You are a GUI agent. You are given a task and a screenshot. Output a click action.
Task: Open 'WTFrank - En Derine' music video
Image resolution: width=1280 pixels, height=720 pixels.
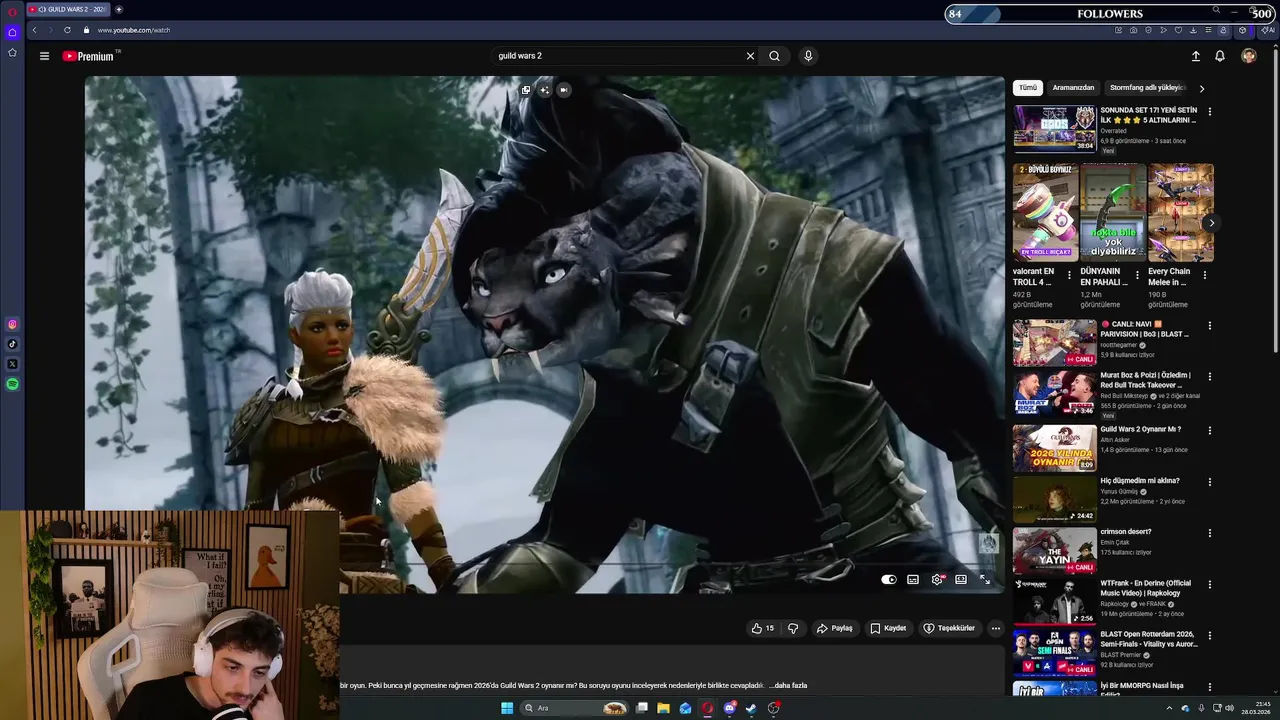tap(1146, 588)
